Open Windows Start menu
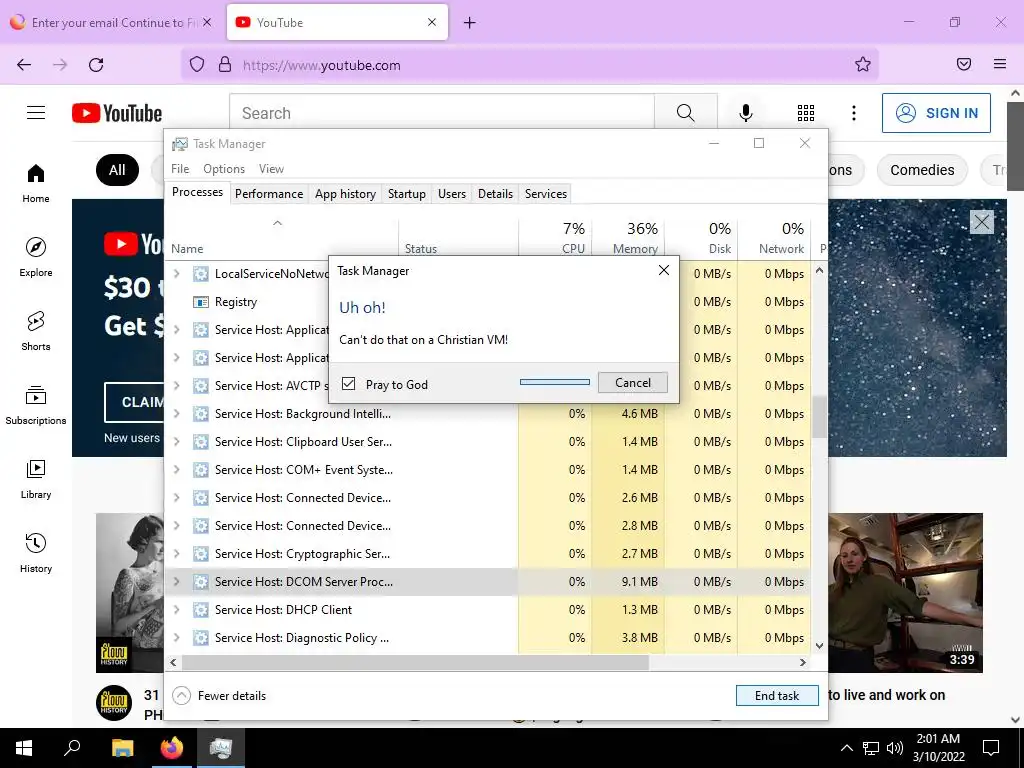This screenshot has height=768, width=1024. 24,748
